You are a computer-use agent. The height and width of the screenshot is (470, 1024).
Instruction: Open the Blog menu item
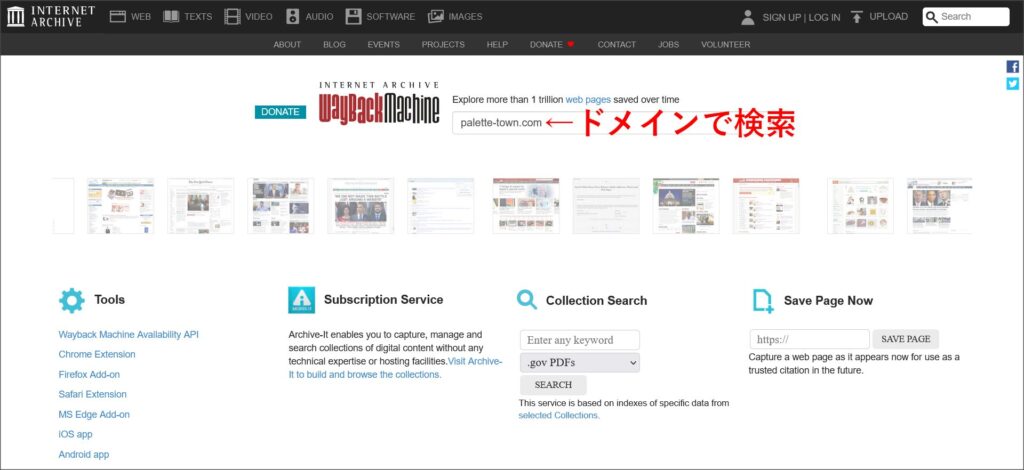[x=334, y=45]
